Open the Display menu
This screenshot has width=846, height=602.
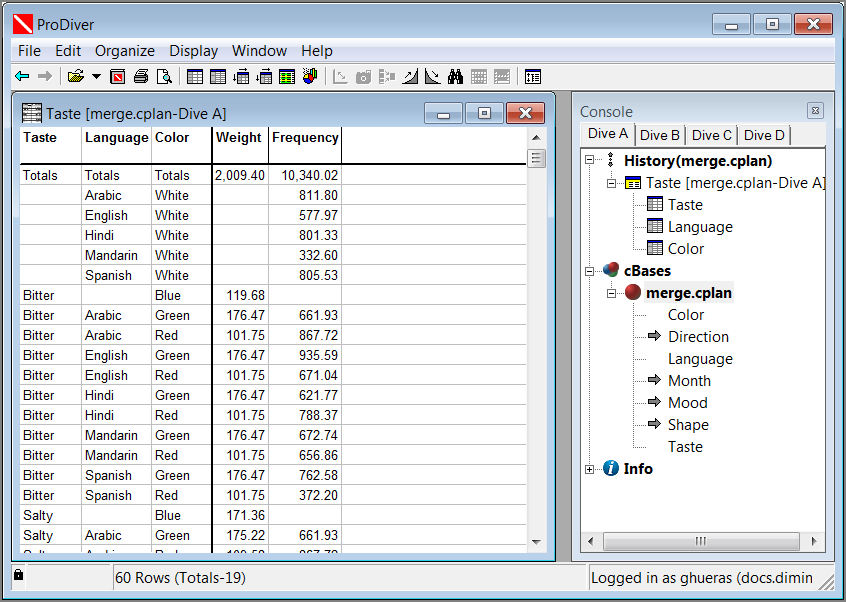coord(193,51)
